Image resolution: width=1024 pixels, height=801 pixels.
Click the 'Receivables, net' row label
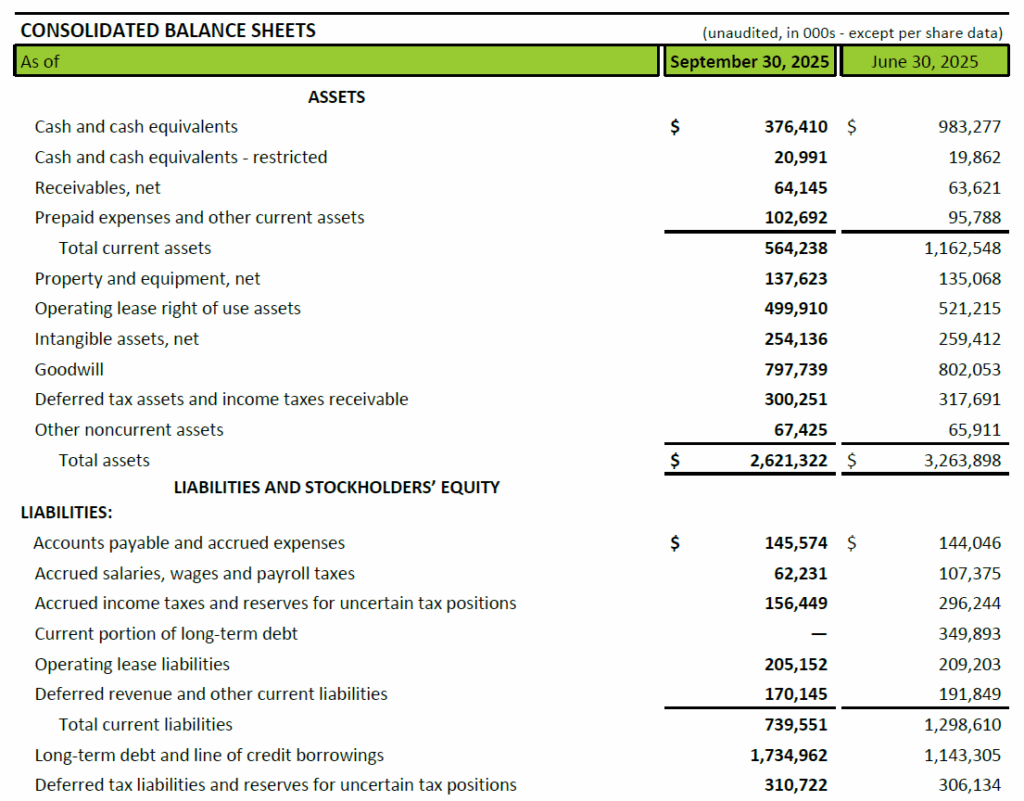[x=97, y=188]
